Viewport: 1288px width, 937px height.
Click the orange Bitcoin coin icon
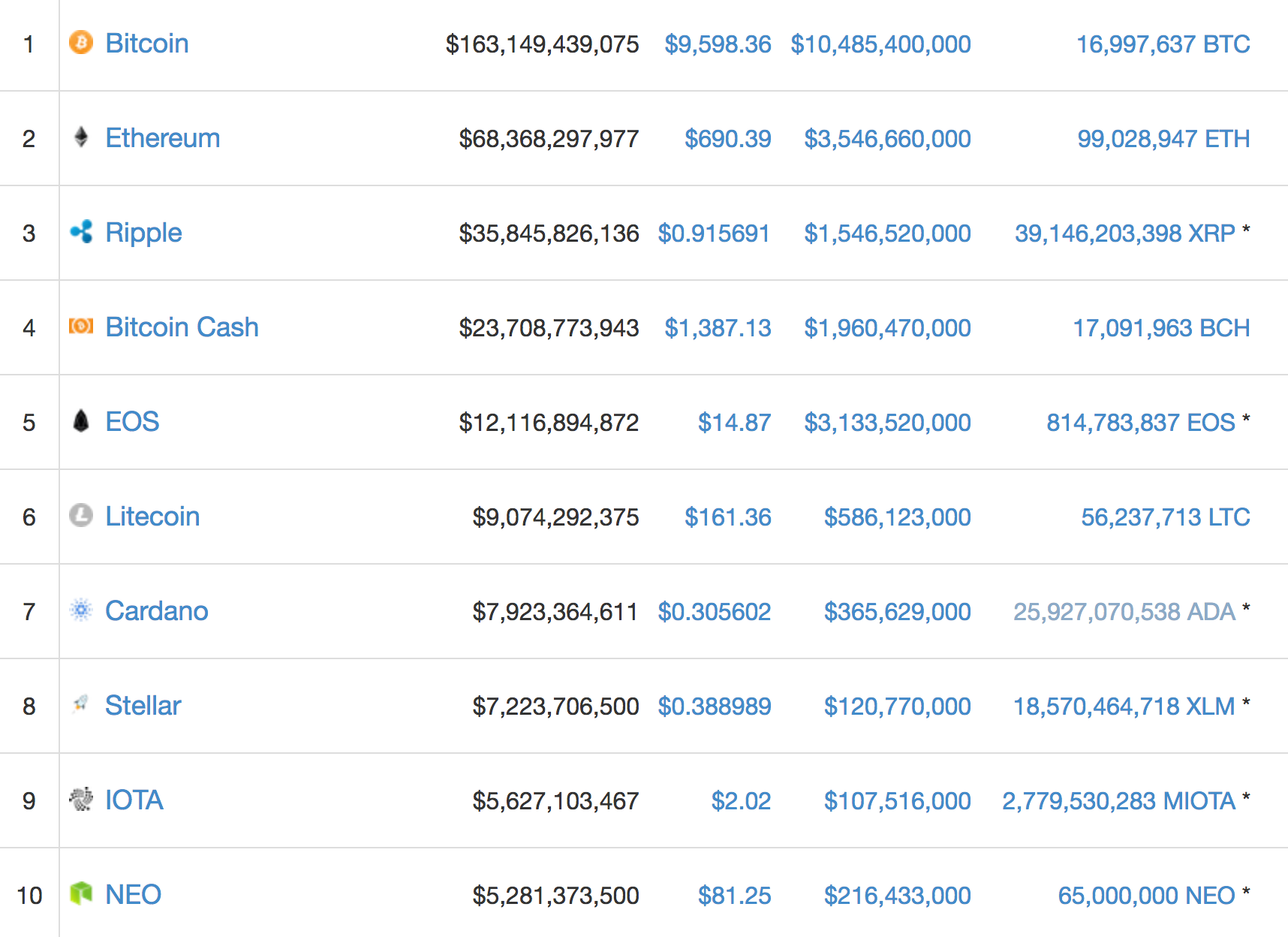81,42
